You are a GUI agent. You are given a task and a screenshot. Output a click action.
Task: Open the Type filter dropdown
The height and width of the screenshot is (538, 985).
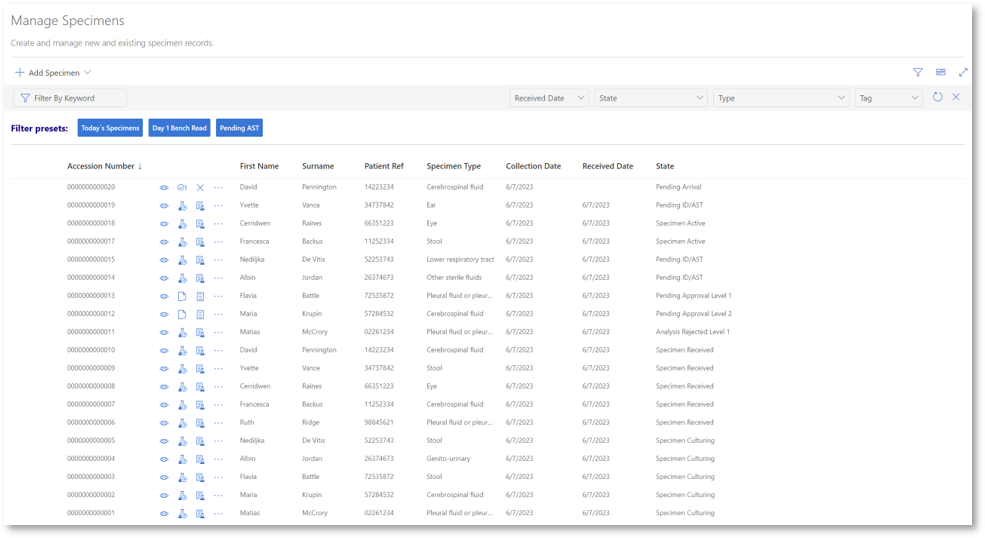coord(781,98)
